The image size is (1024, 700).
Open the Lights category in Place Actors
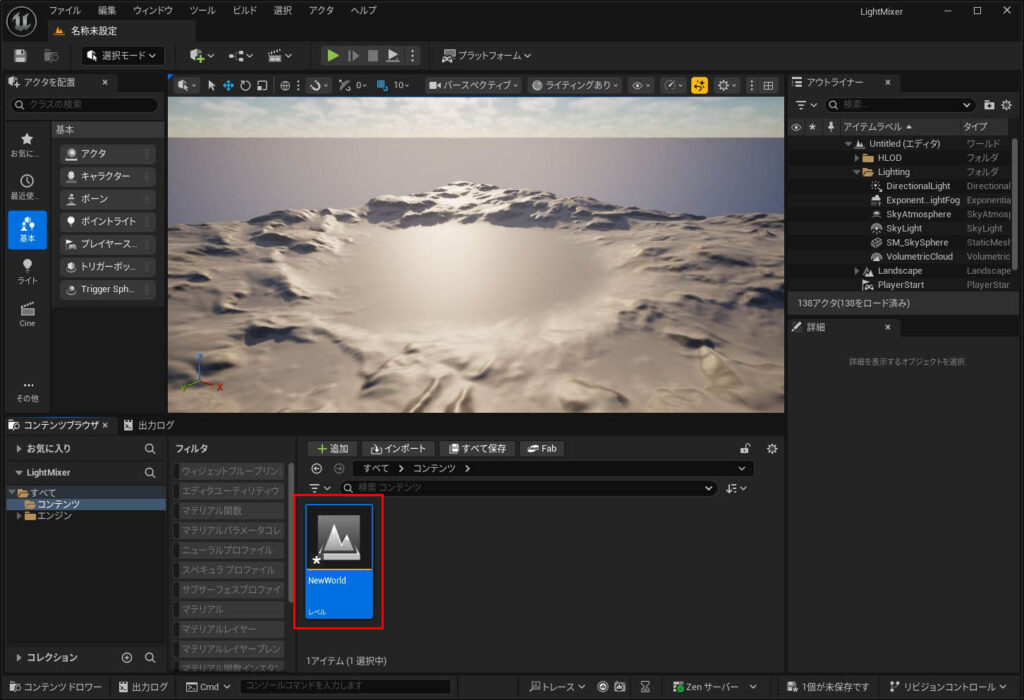[27, 271]
